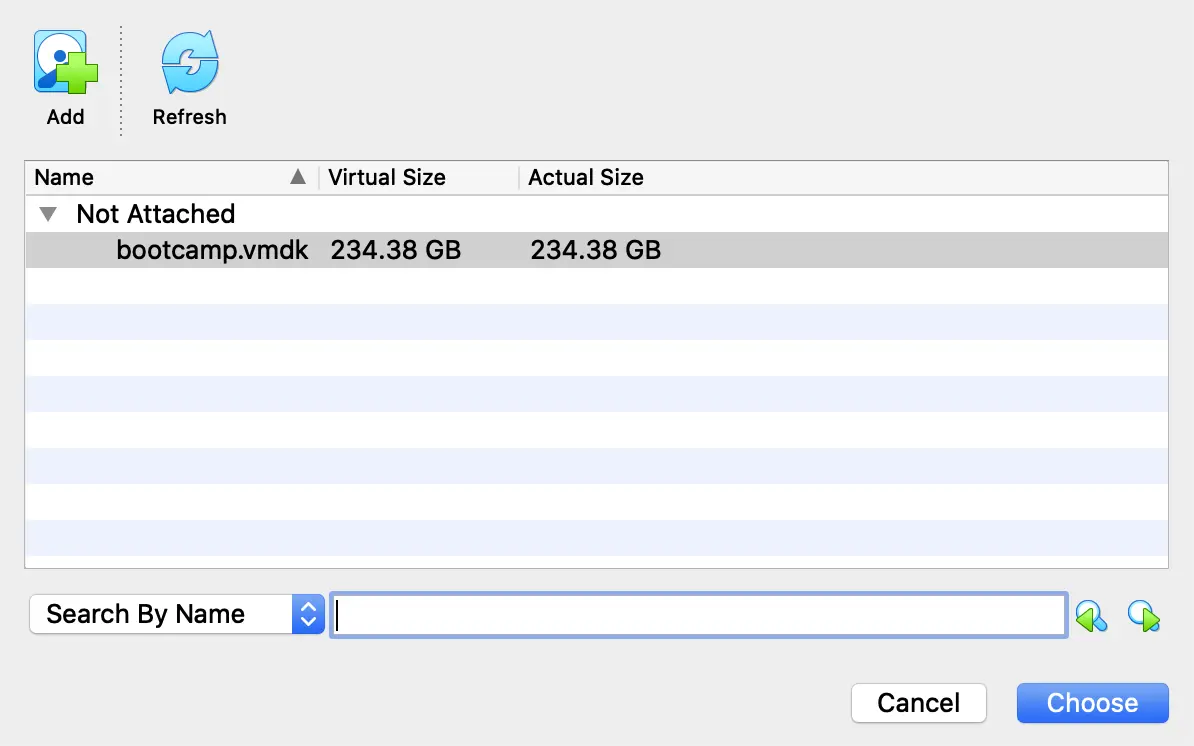Viewport: 1194px width, 746px height.
Task: Click the Refresh icon to reload media list
Action: pos(189,61)
